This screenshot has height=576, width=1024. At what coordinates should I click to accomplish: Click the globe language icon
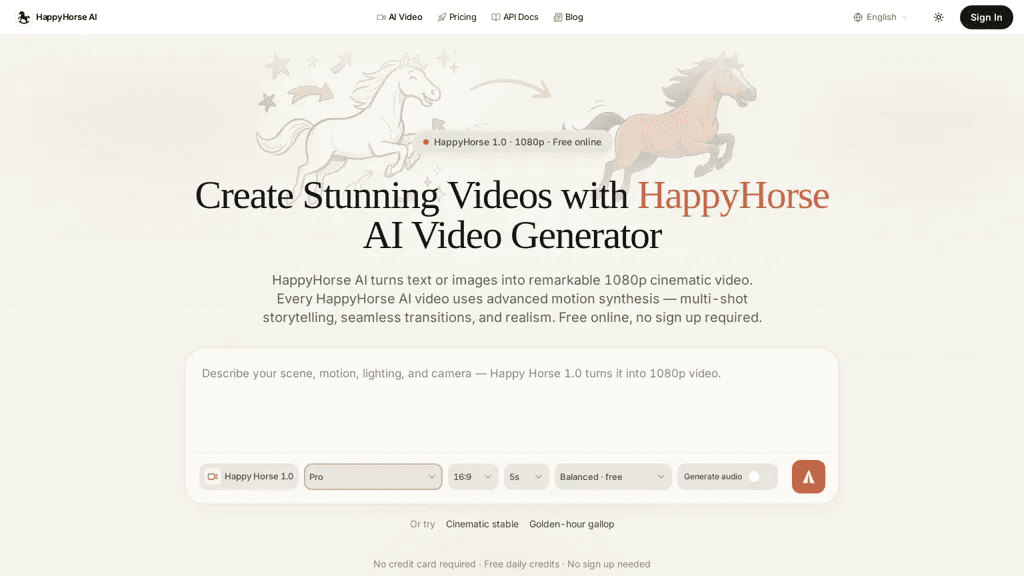858,18
